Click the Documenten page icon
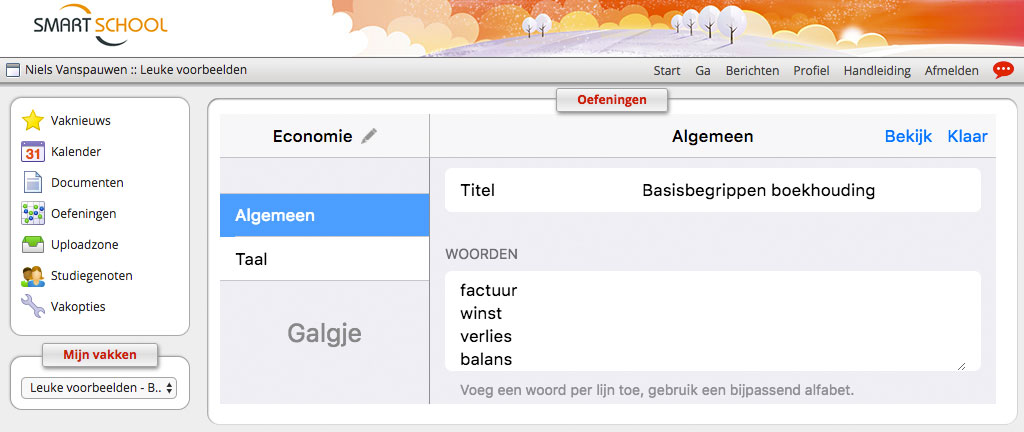Viewport: 1024px width, 432px height. pos(33,183)
